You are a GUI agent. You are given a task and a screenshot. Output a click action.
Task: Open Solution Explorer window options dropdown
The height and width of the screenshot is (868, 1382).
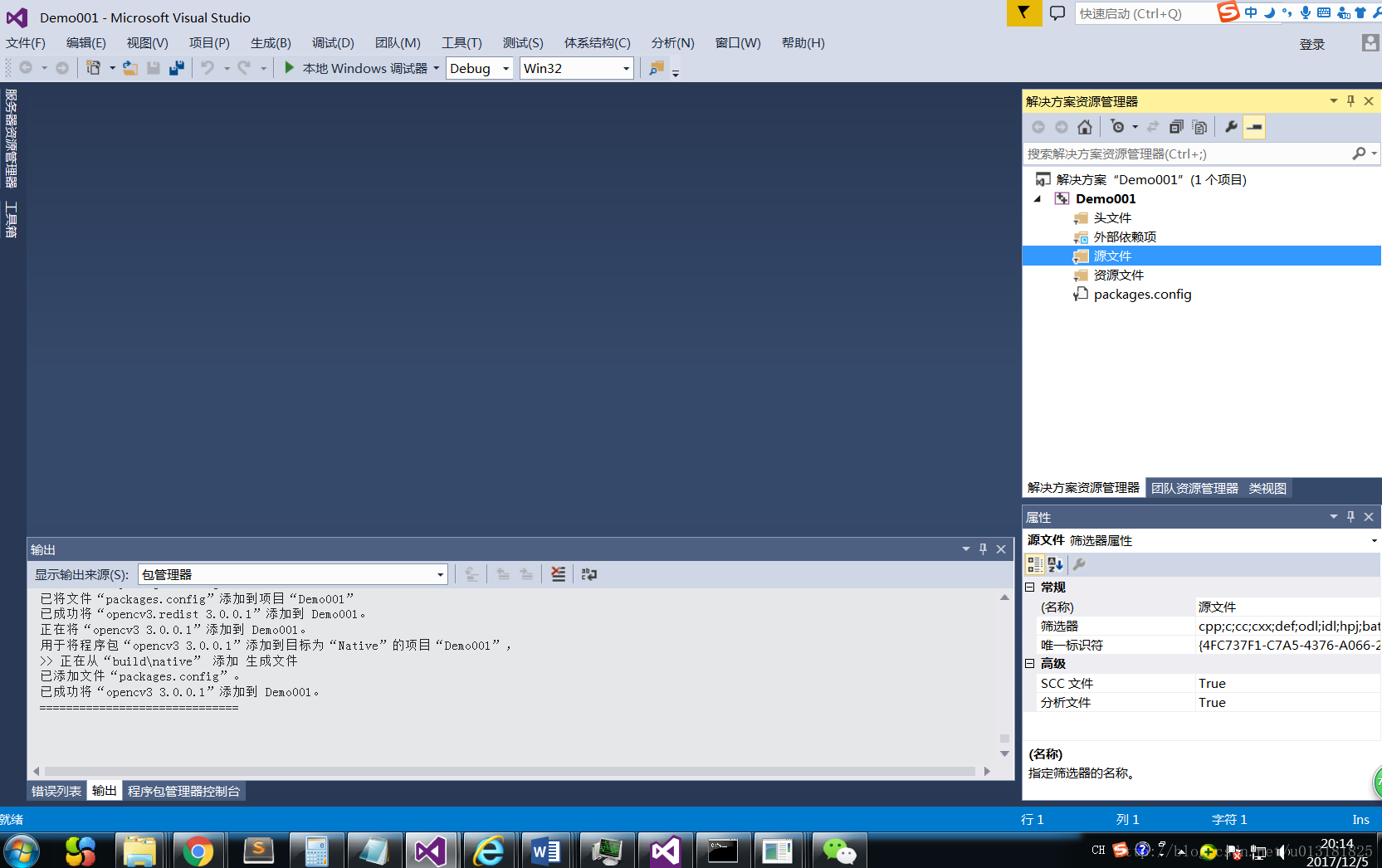[x=1334, y=101]
